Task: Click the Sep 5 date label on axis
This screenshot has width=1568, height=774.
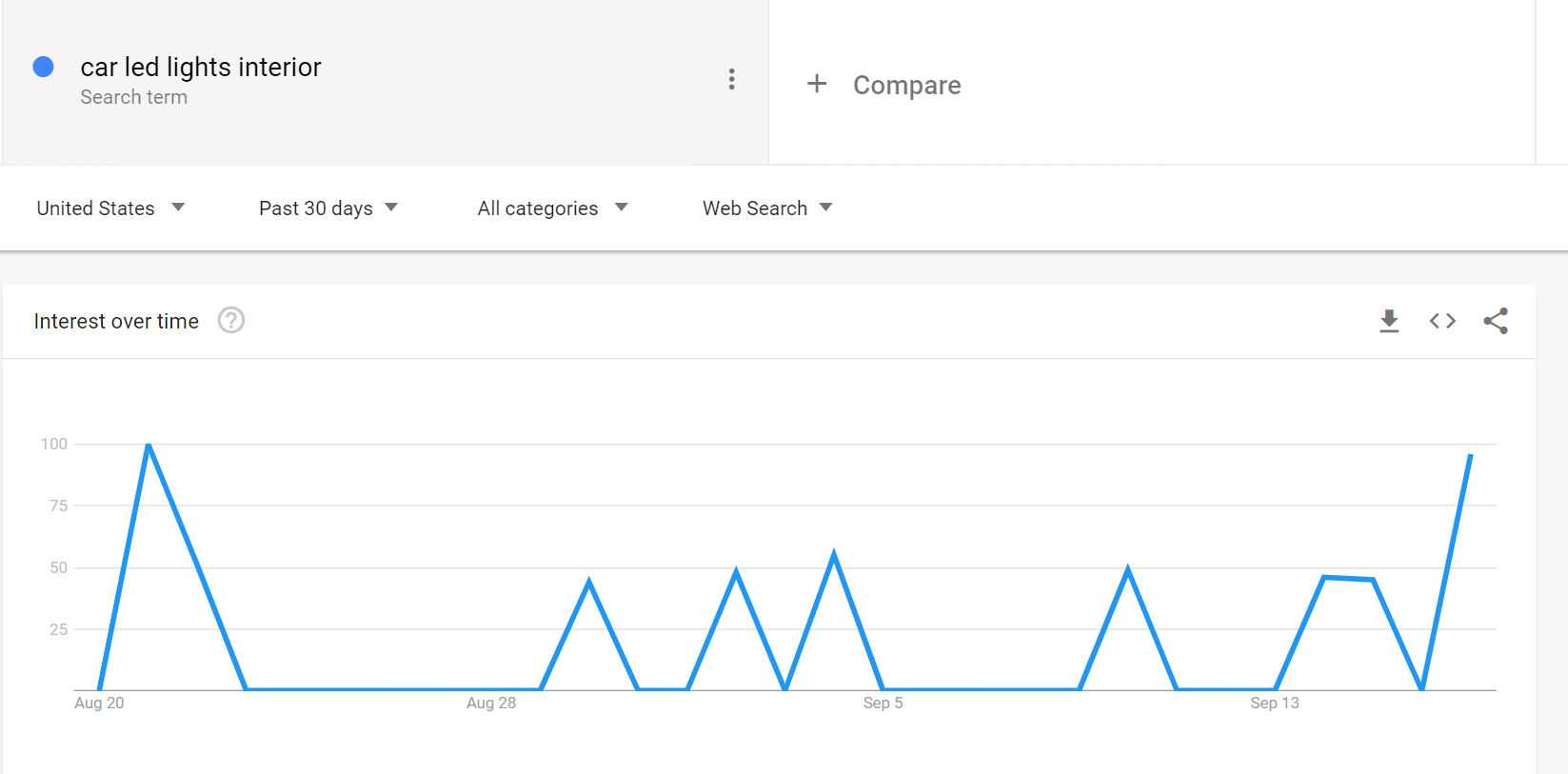Action: pyautogui.click(x=883, y=703)
